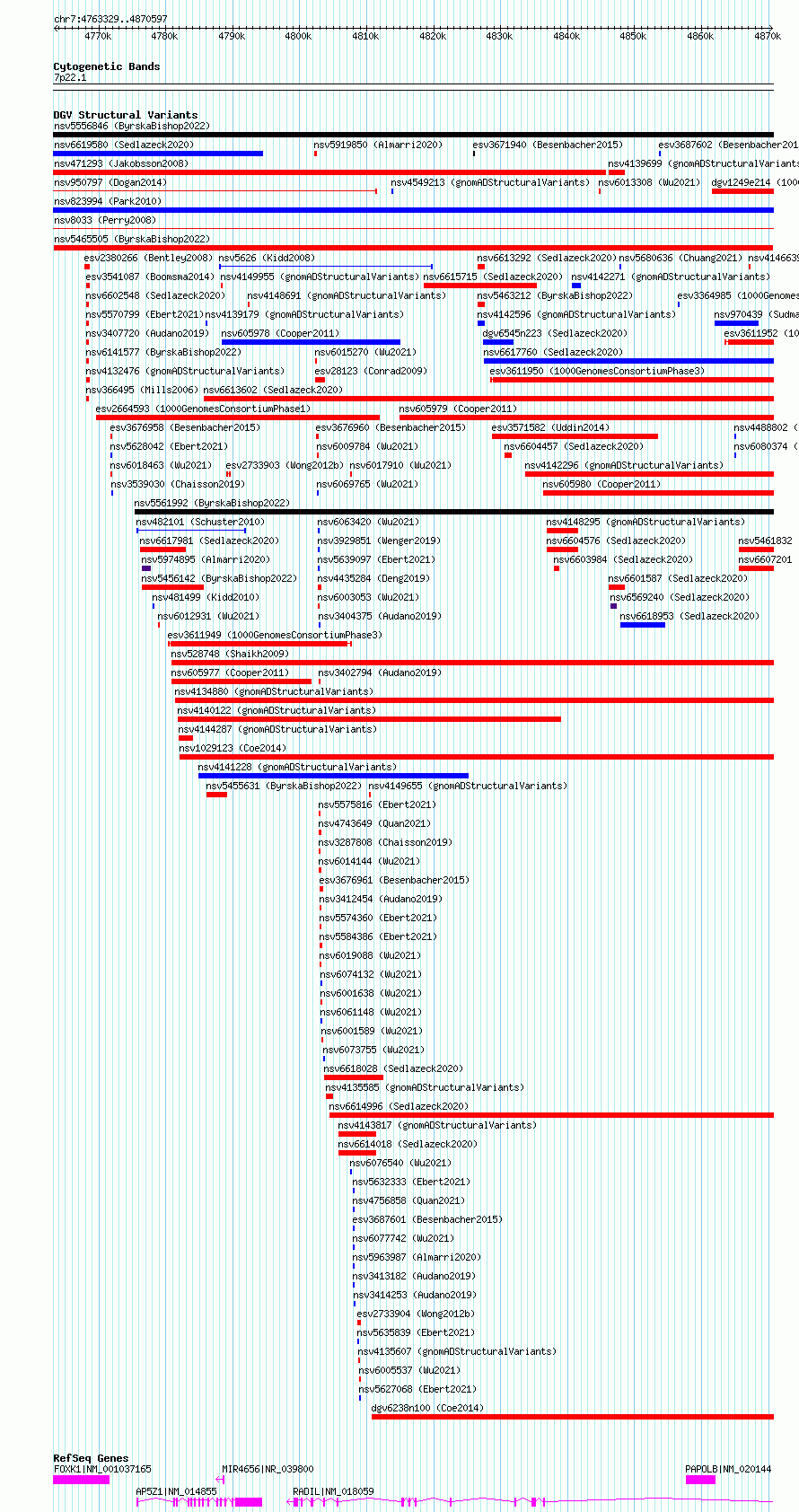
Task: Click nsv4549213 (gnomADStructuralVariants) label
Action: pos(490,182)
